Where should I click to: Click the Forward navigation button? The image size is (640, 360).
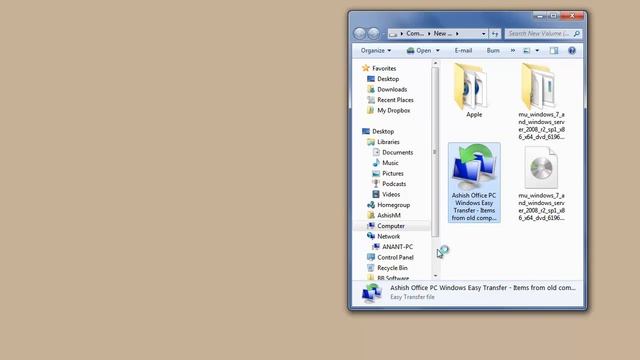click(x=373, y=33)
